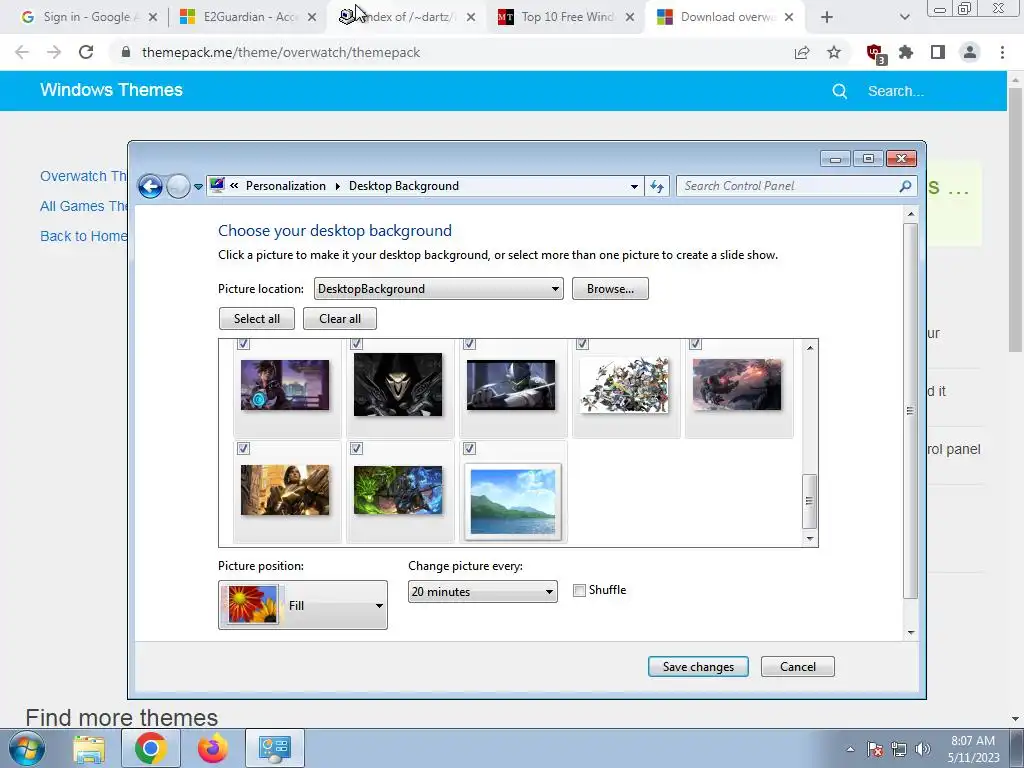Click the Browse... button
This screenshot has width=1024, height=768.
610,289
